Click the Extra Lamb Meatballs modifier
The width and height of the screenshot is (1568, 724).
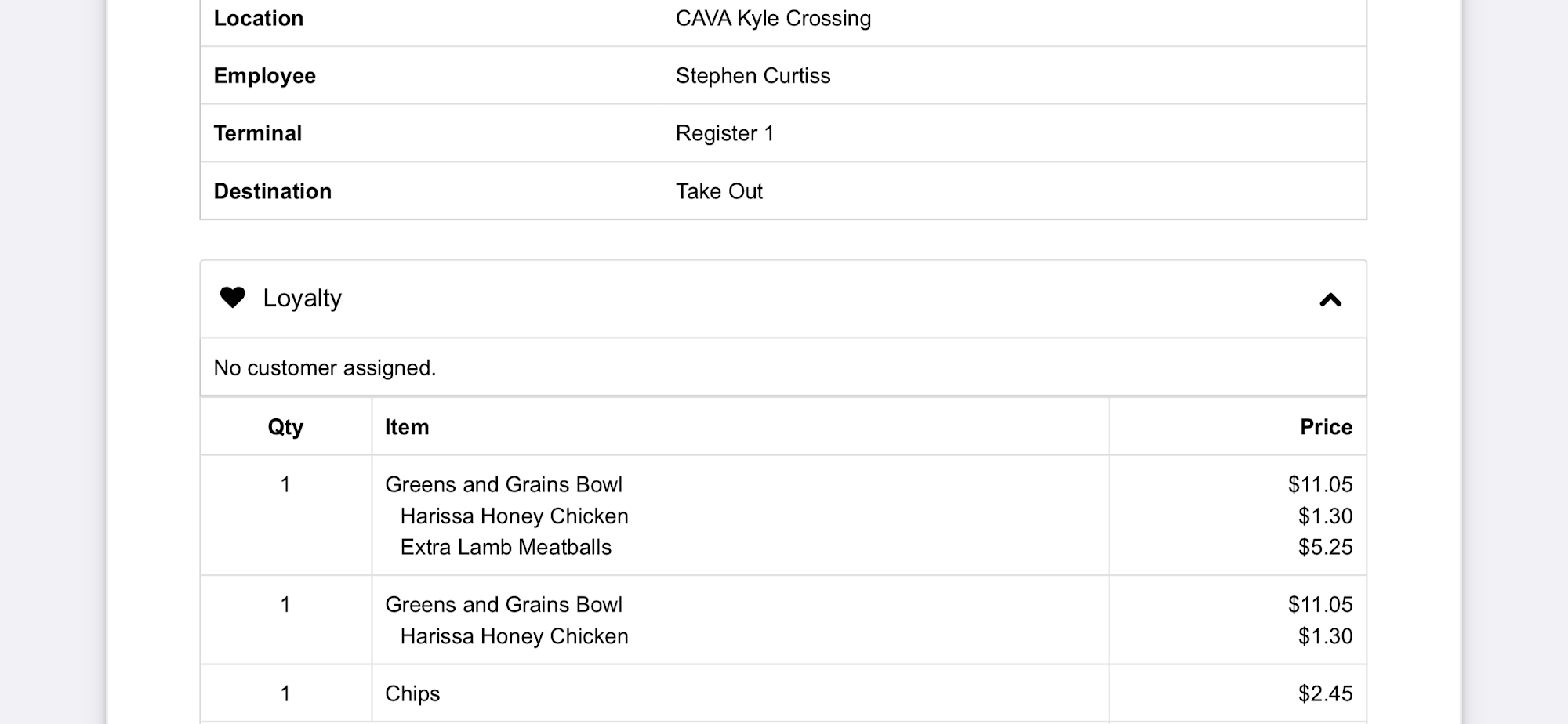point(506,547)
